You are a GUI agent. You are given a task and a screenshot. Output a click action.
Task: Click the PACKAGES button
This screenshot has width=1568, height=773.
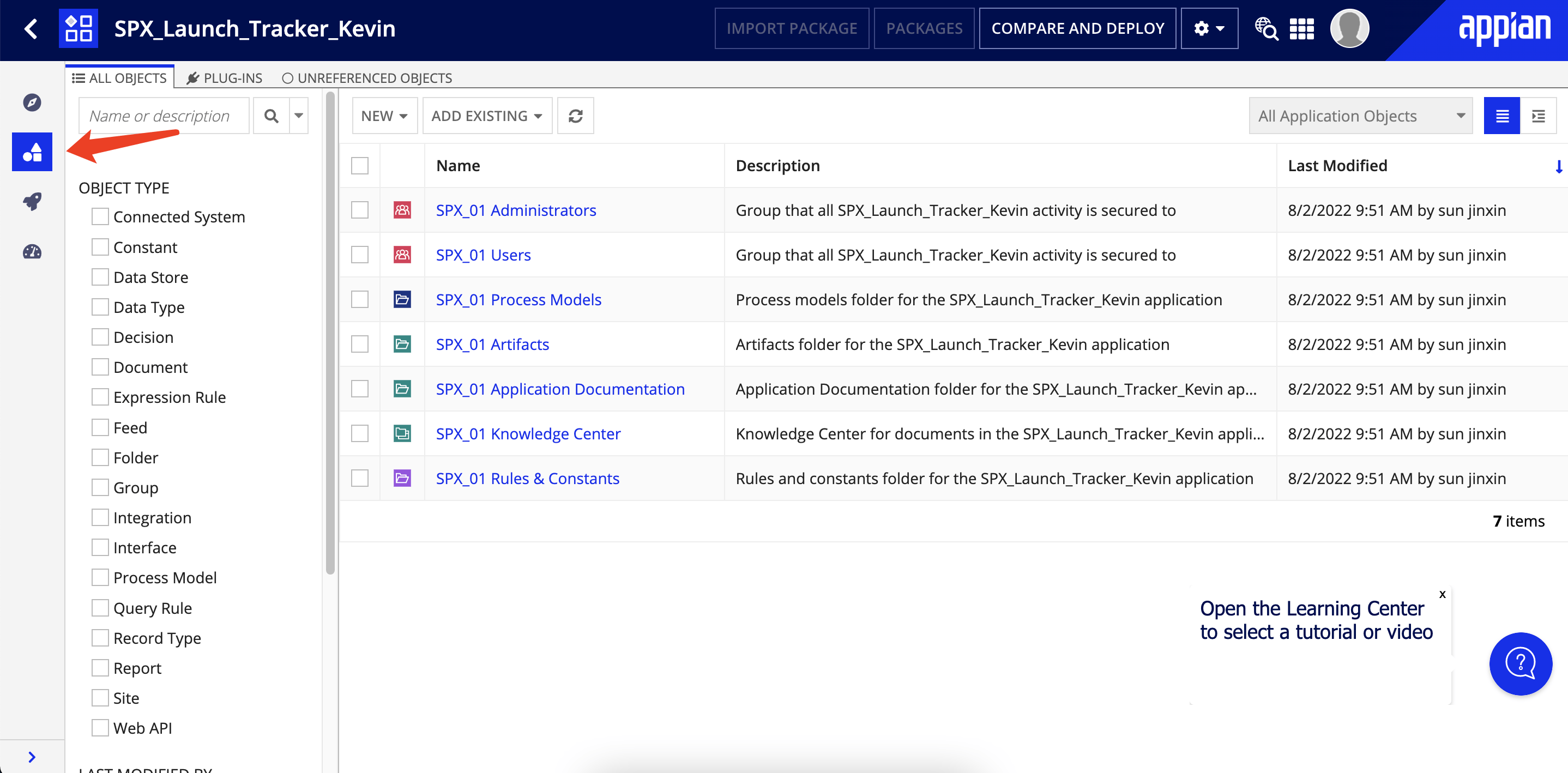[924, 28]
